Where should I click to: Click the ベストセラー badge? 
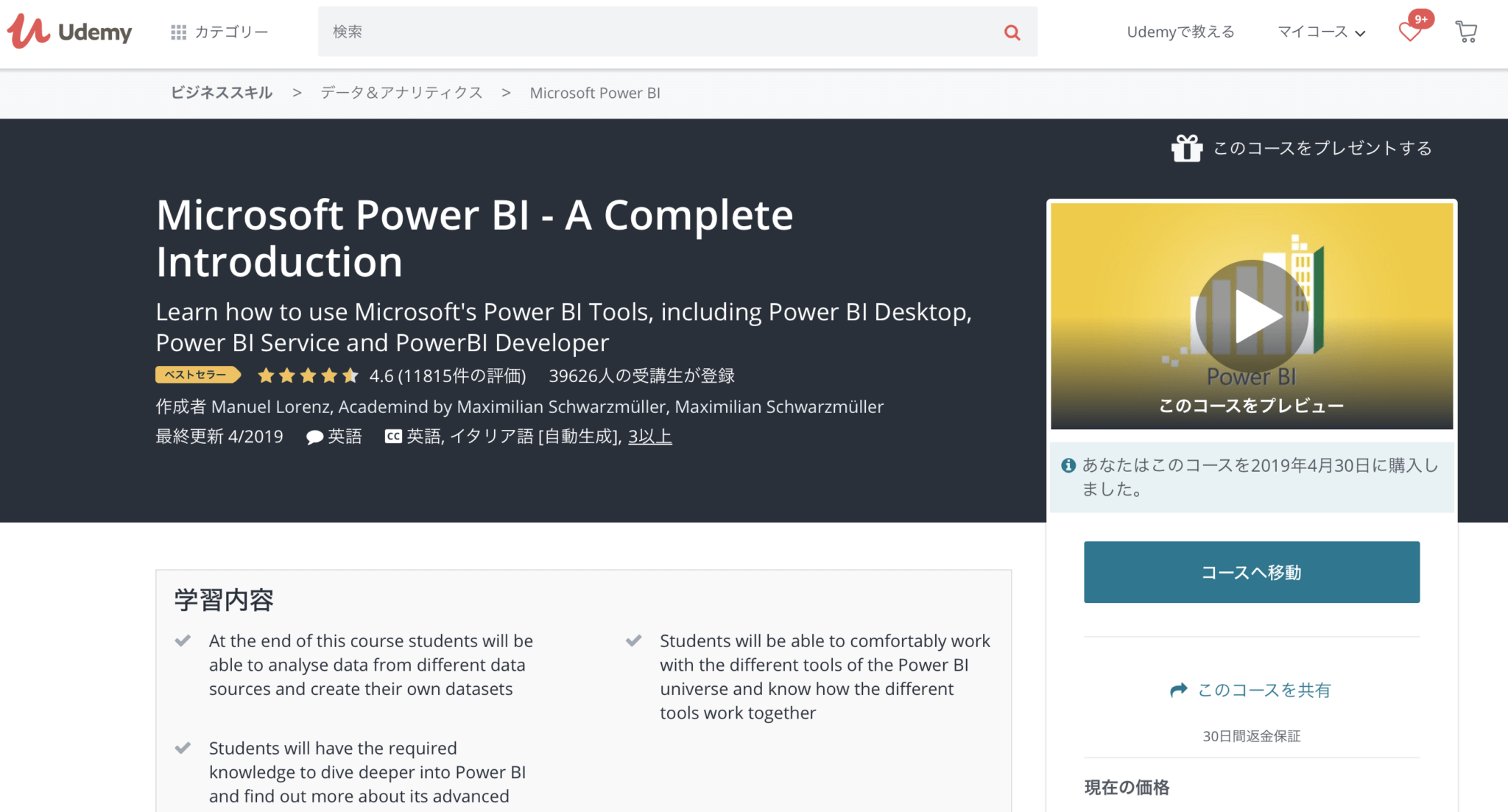pyautogui.click(x=197, y=375)
